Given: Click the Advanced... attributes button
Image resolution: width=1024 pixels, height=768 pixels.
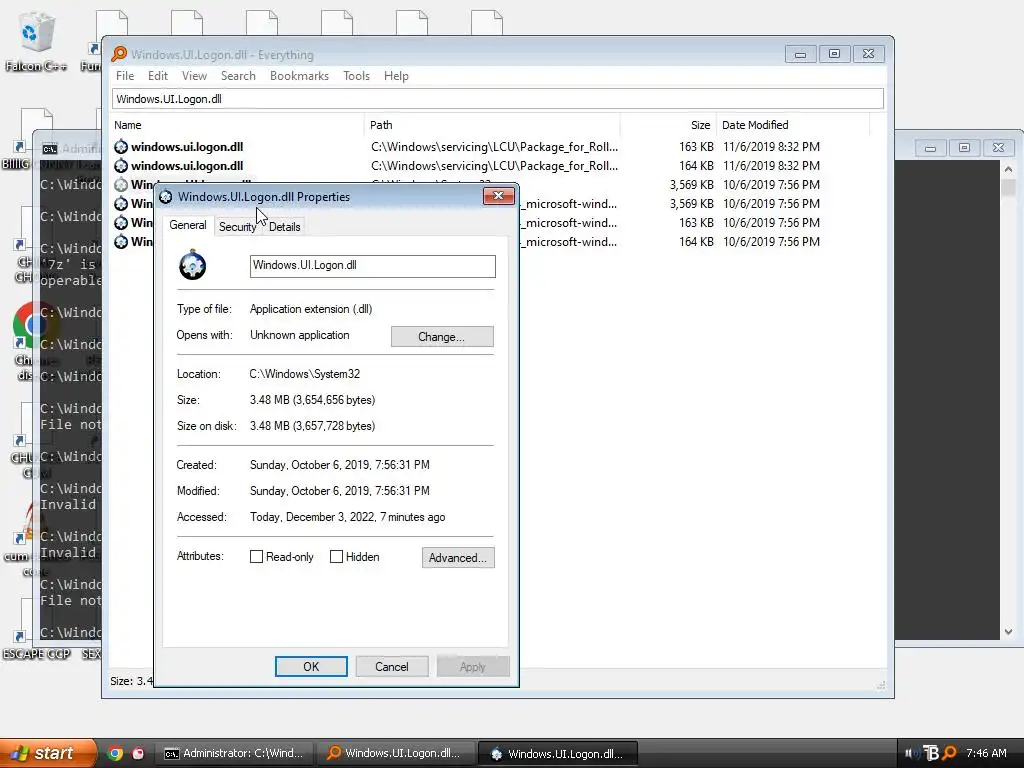Looking at the screenshot, I should (458, 558).
